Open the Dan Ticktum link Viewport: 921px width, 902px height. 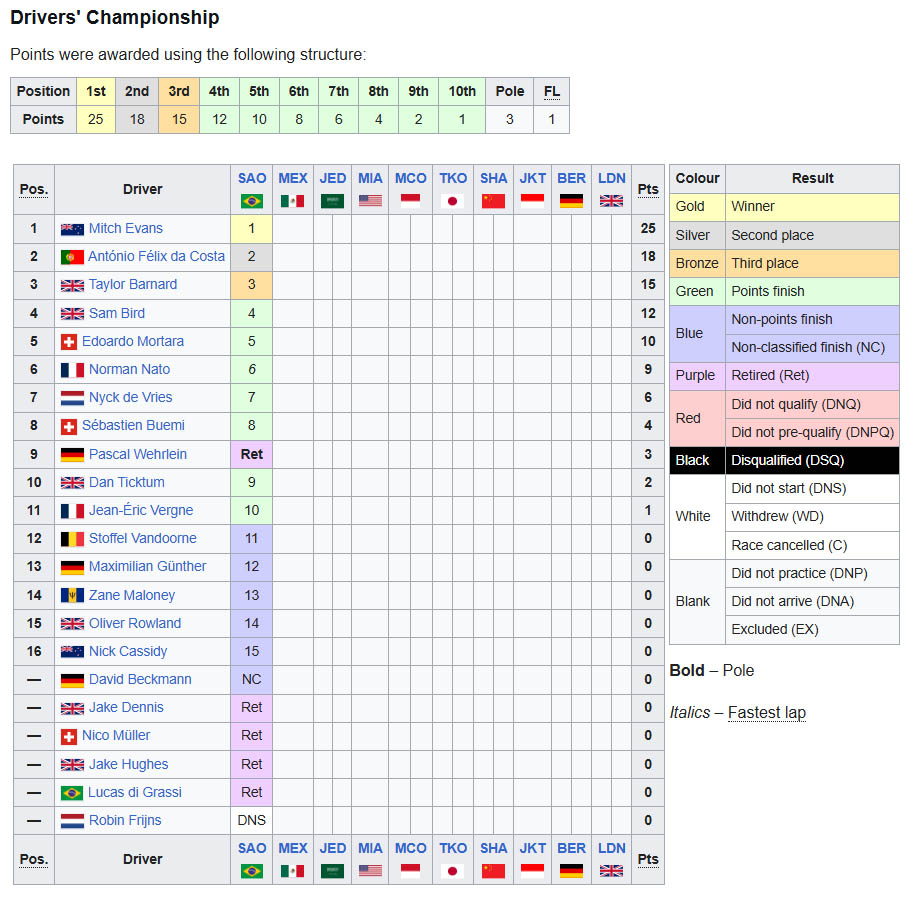tap(127, 482)
